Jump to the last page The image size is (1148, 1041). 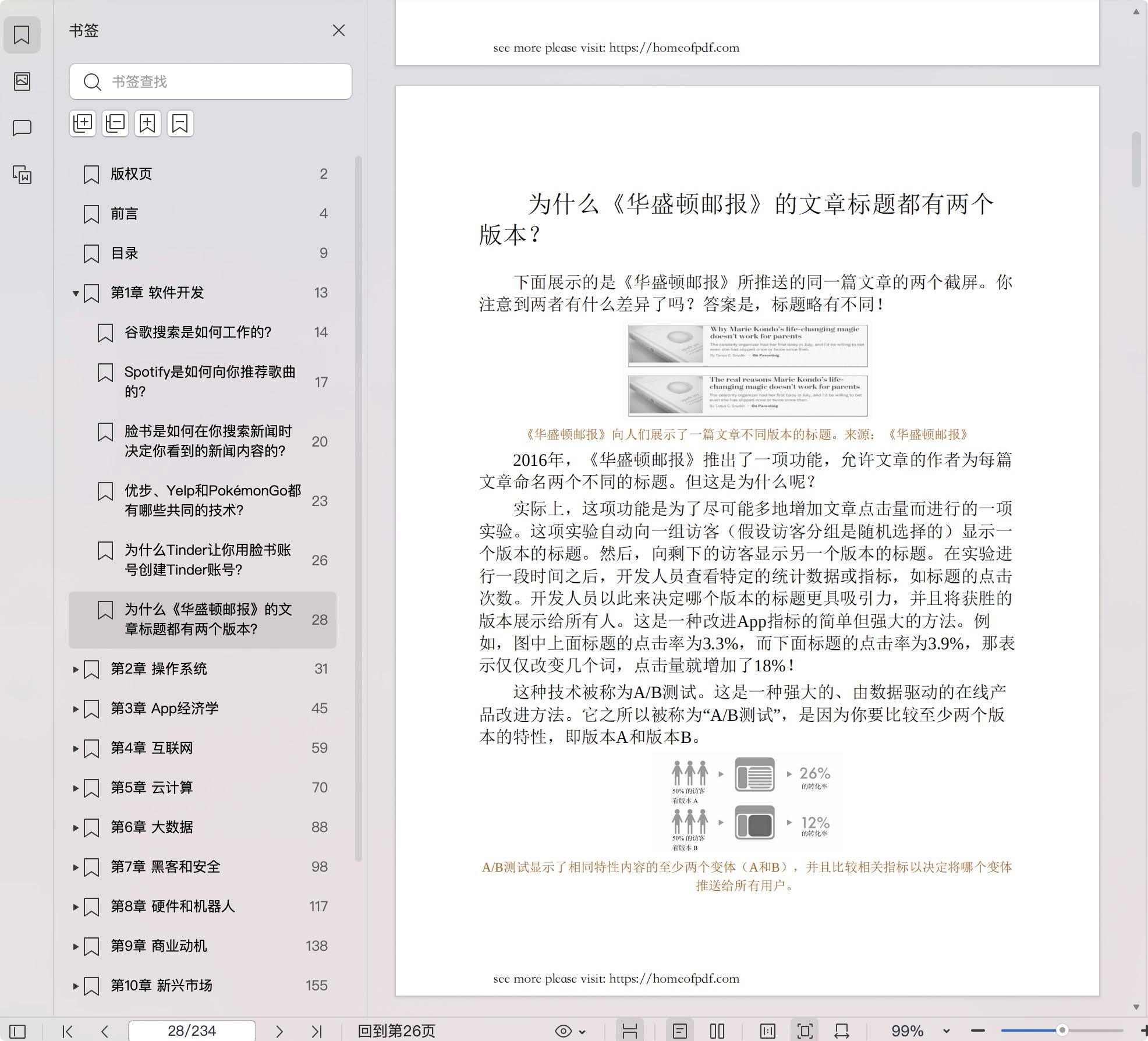click(317, 1031)
